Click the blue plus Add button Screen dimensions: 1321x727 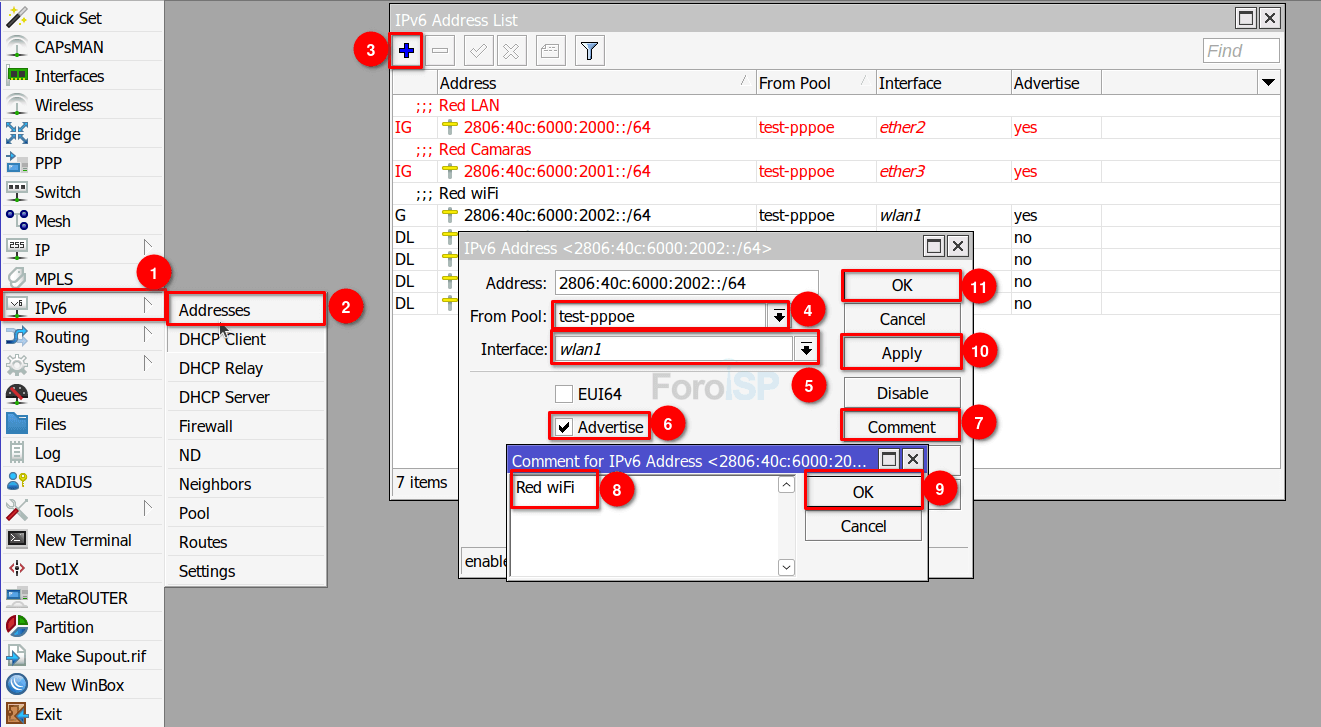coord(406,51)
